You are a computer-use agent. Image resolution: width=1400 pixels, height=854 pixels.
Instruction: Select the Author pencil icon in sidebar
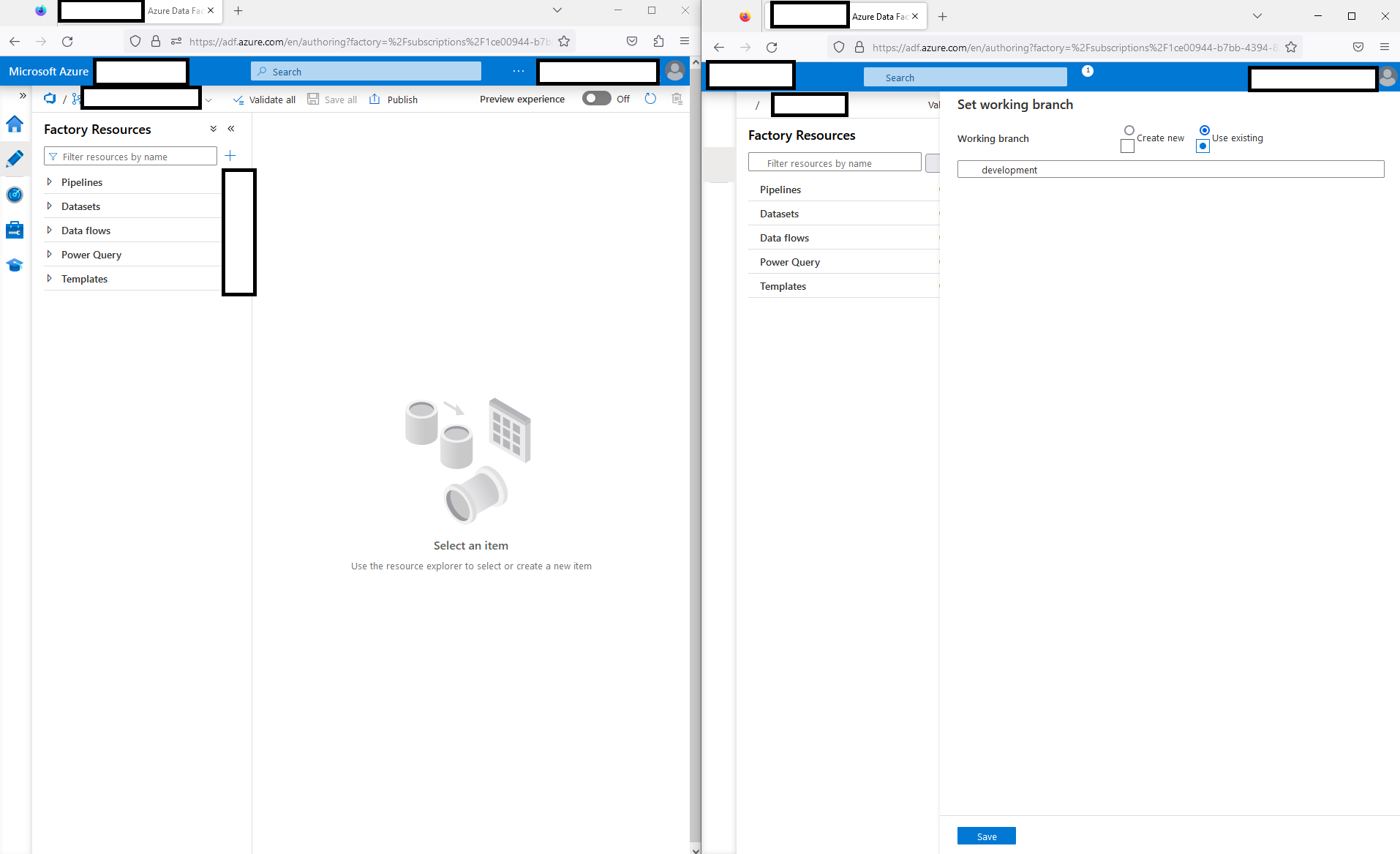(x=15, y=158)
